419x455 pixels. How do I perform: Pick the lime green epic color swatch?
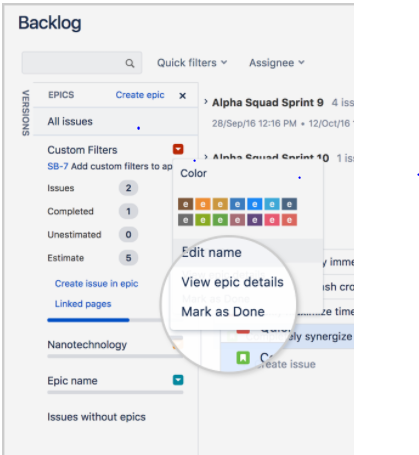203,220
